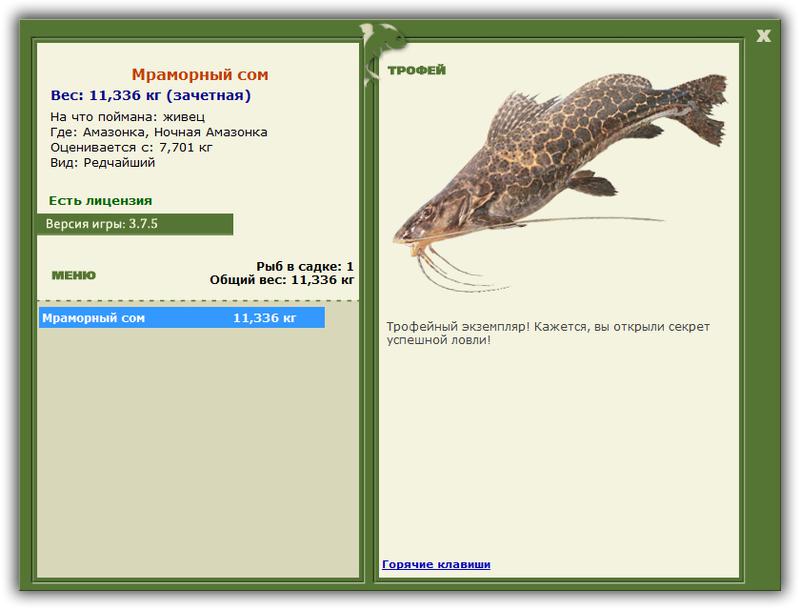The image size is (800, 610).
Task: Open the МЕНЮ menu
Action: click(x=74, y=275)
